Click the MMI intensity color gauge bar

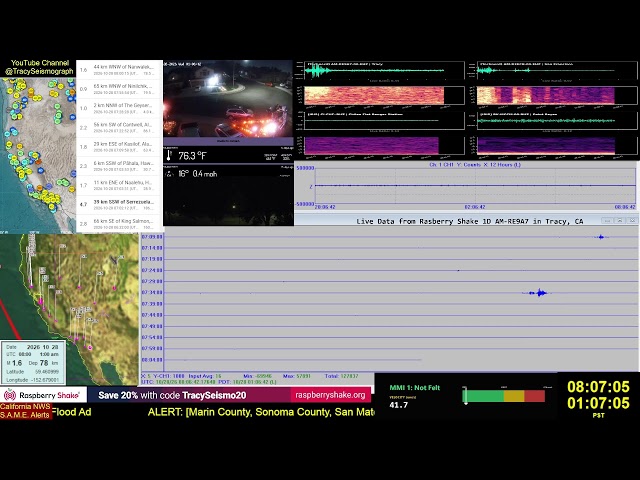coord(504,396)
